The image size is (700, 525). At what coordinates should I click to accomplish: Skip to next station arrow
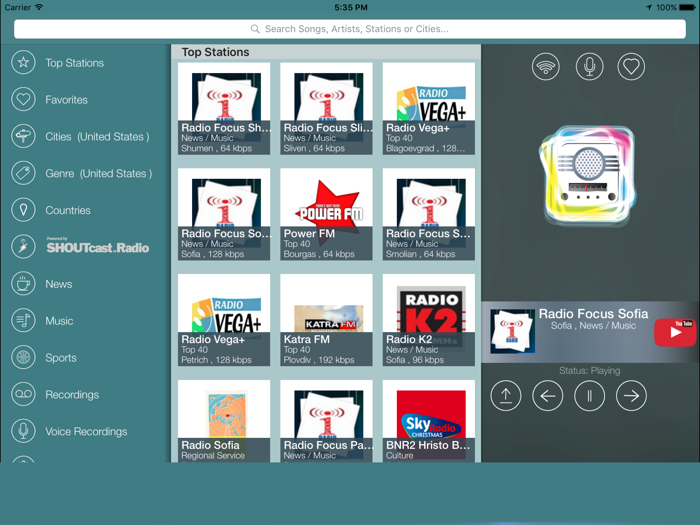point(631,396)
